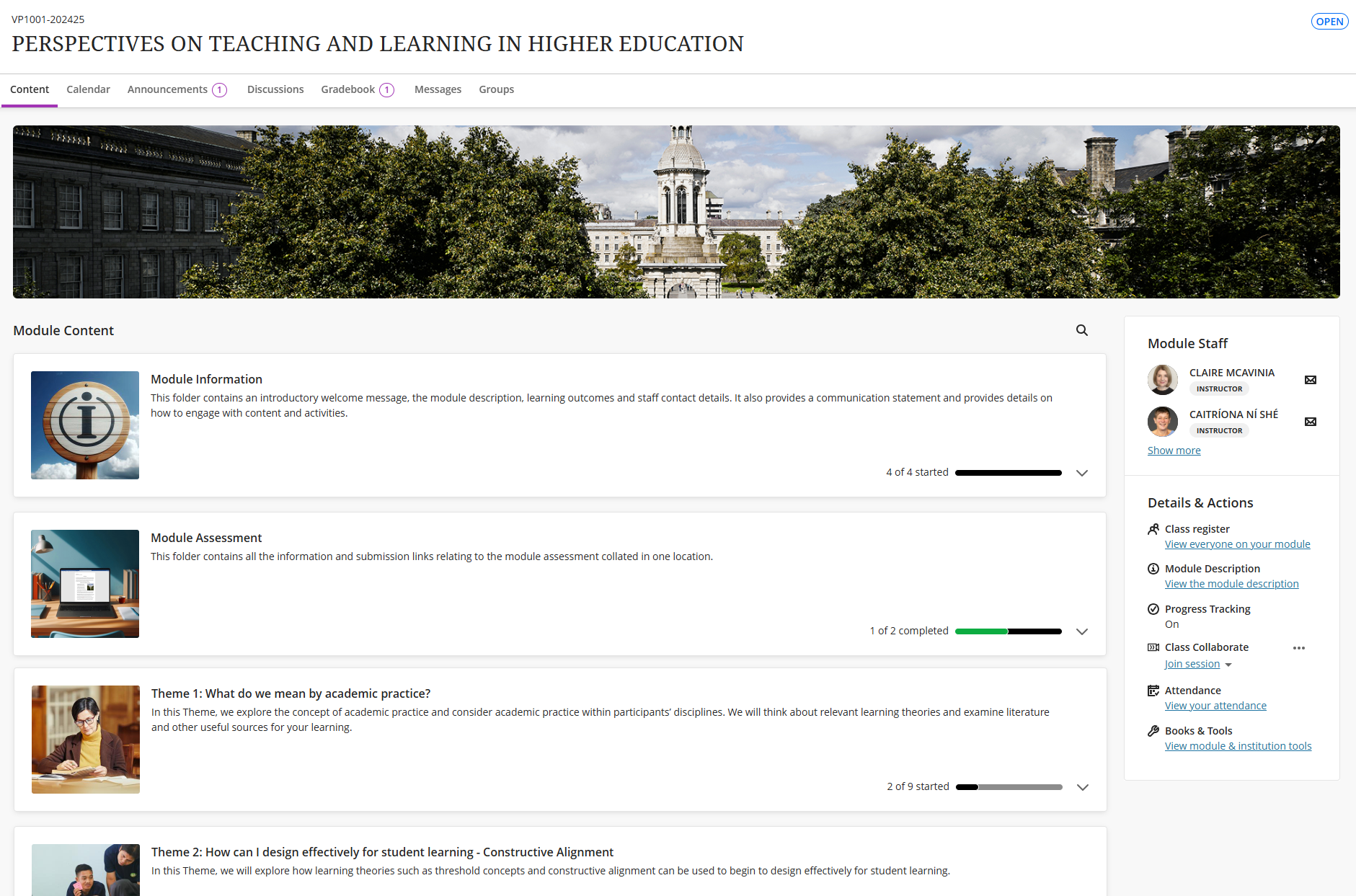Click the Class register people icon

point(1153,529)
